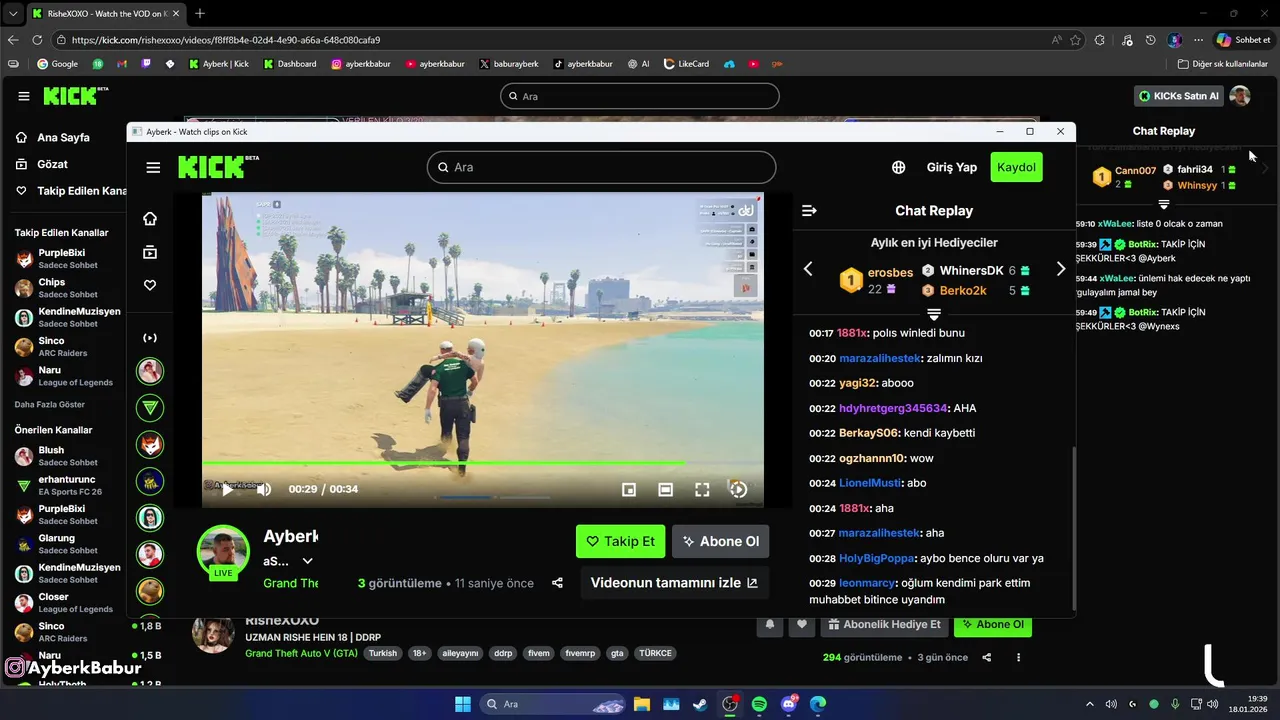Open three-dot more options for VOD

pos(1019,658)
